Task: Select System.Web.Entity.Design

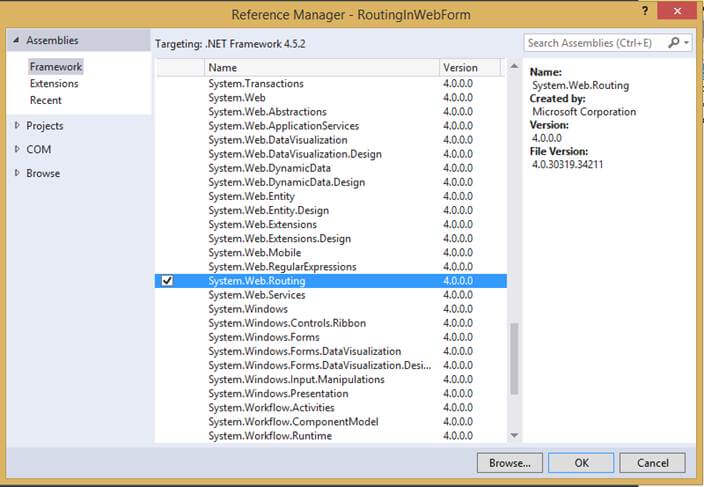Action: pyautogui.click(x=331, y=211)
